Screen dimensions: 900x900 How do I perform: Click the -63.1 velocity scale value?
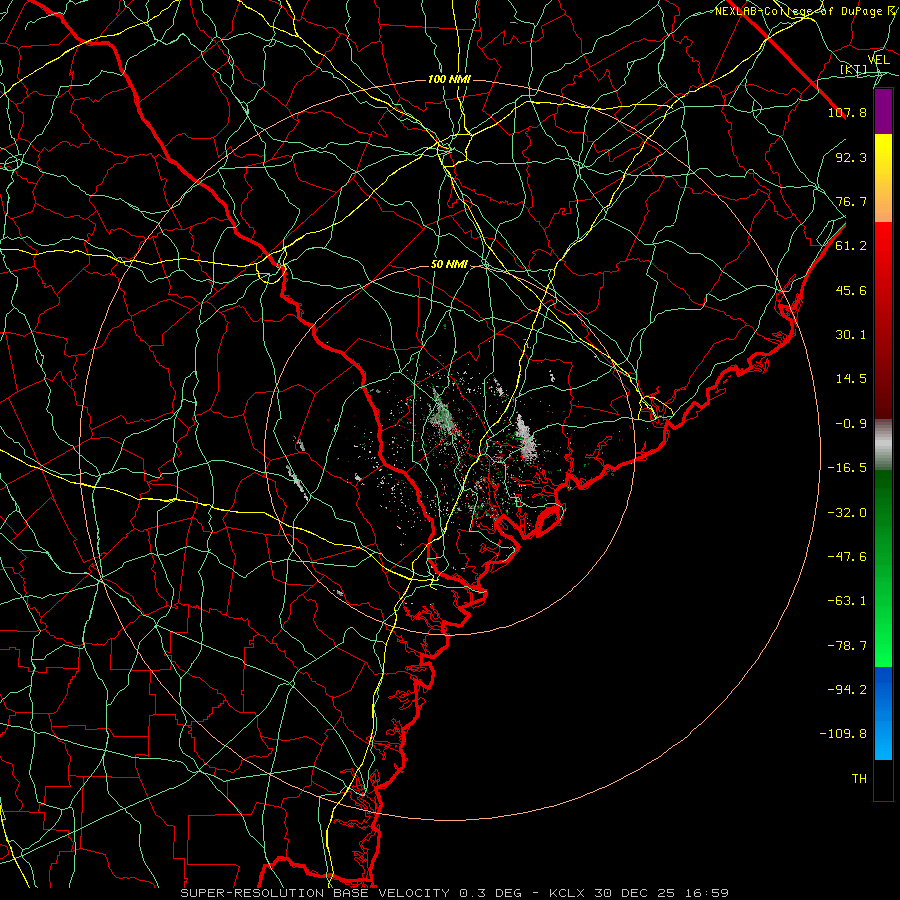pyautogui.click(x=847, y=601)
